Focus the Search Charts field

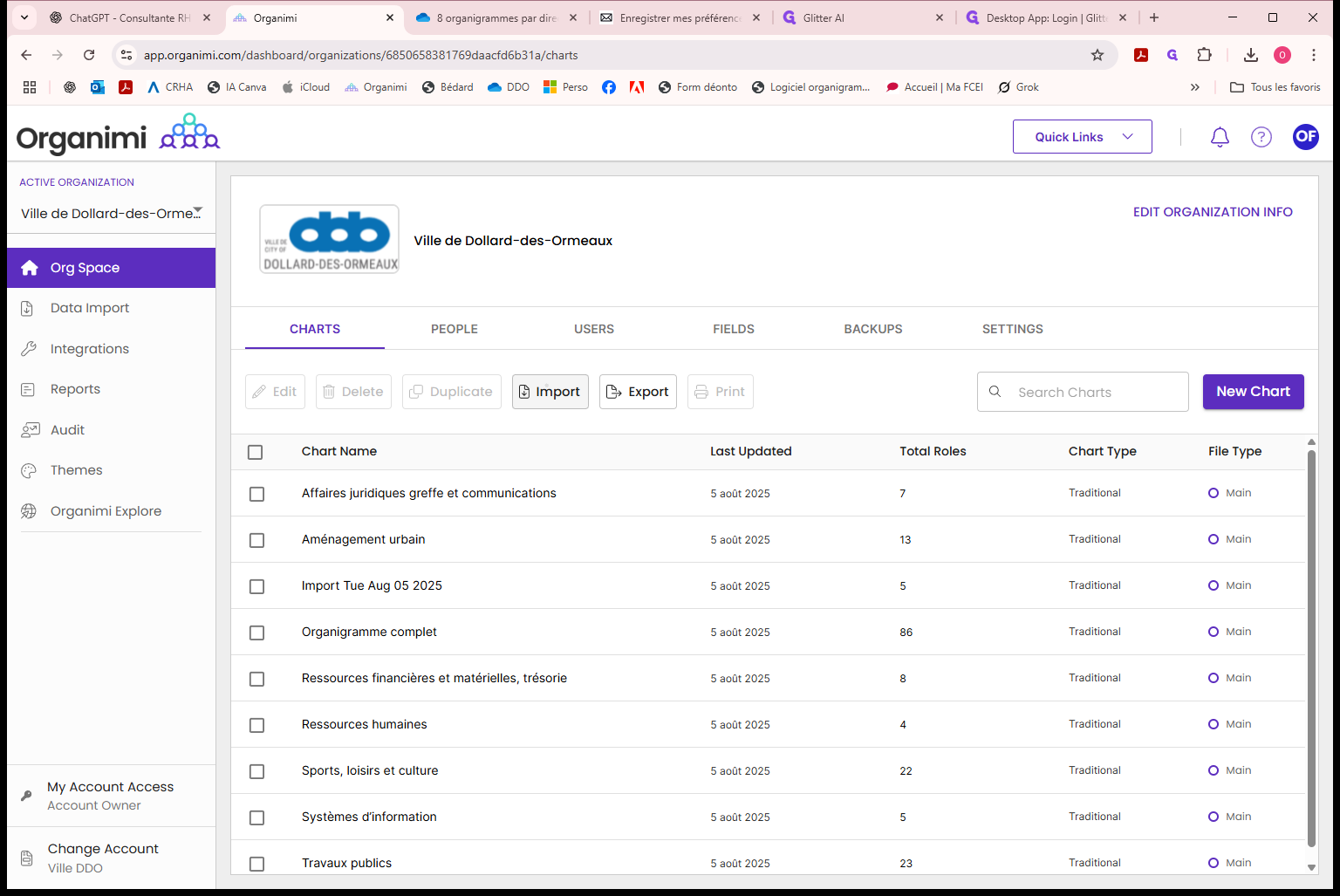(1083, 392)
